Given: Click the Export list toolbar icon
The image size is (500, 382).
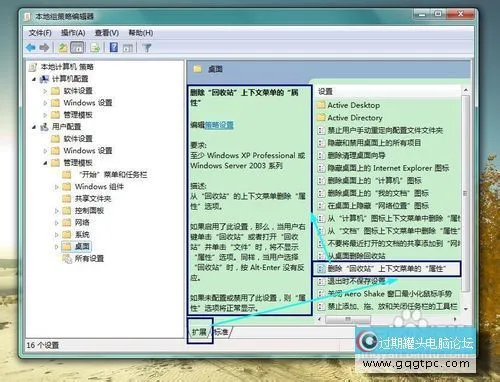Looking at the screenshot, I should 95,48.
